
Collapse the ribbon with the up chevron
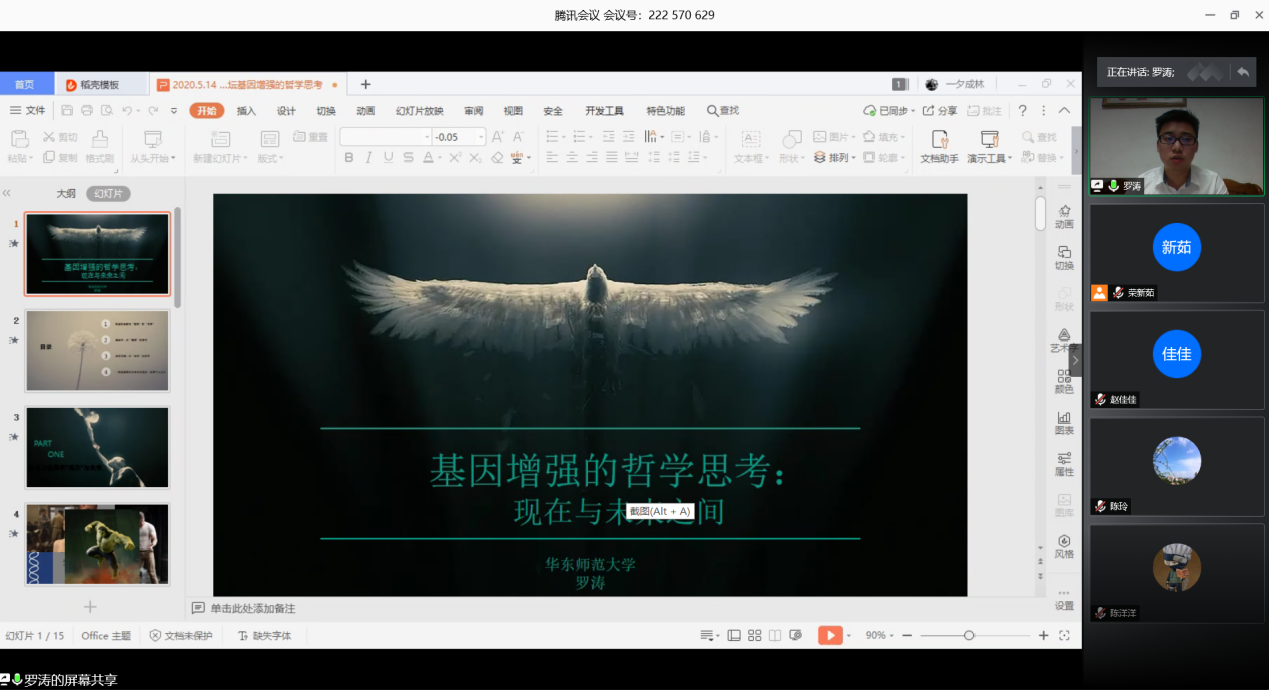point(1064,111)
